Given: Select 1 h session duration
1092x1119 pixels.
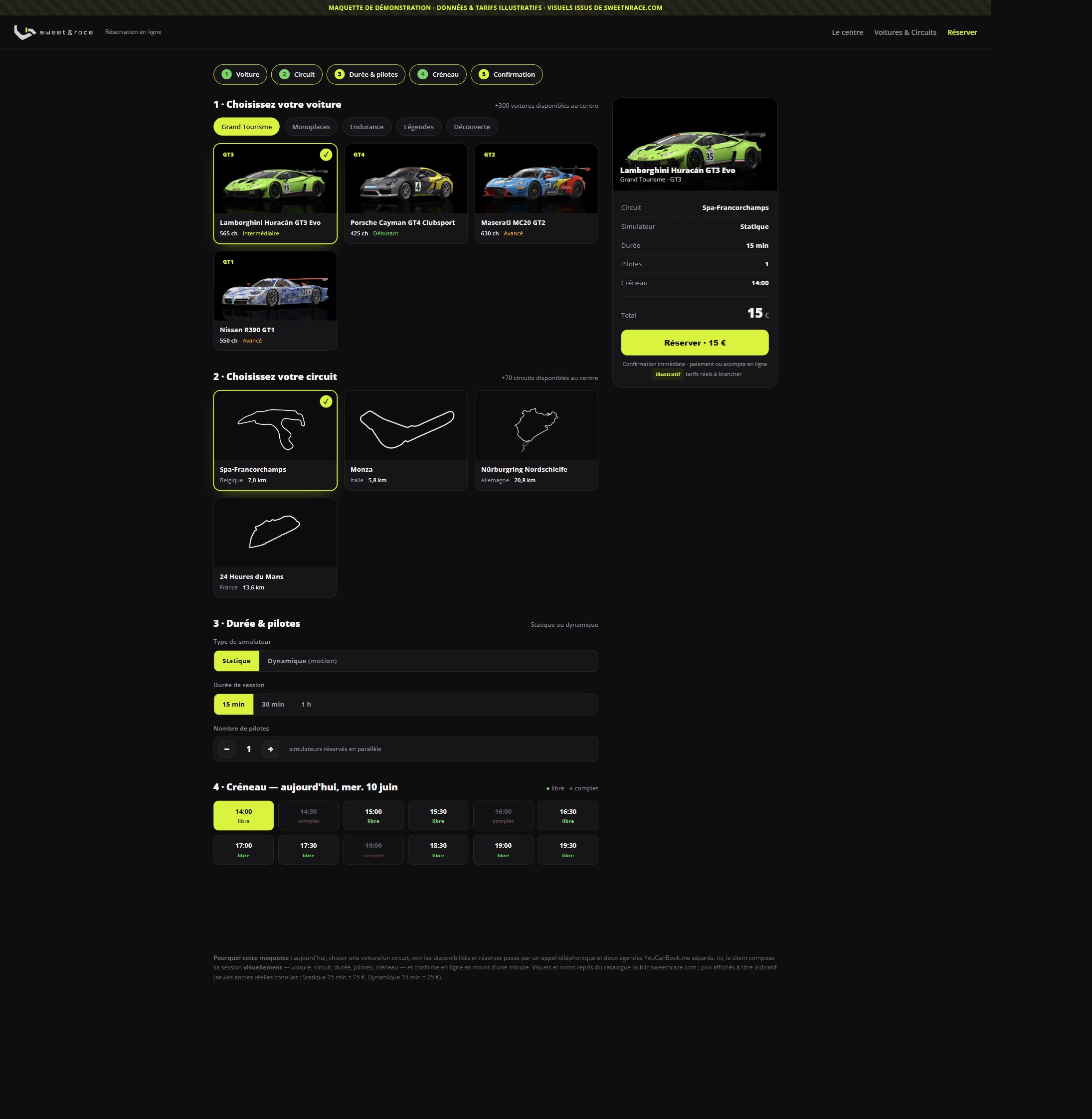Looking at the screenshot, I should (306, 704).
